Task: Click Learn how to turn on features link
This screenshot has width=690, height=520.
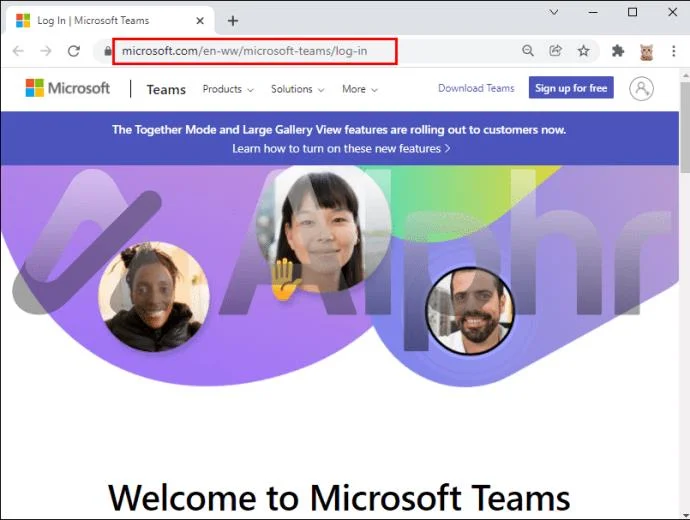Action: tap(341, 149)
